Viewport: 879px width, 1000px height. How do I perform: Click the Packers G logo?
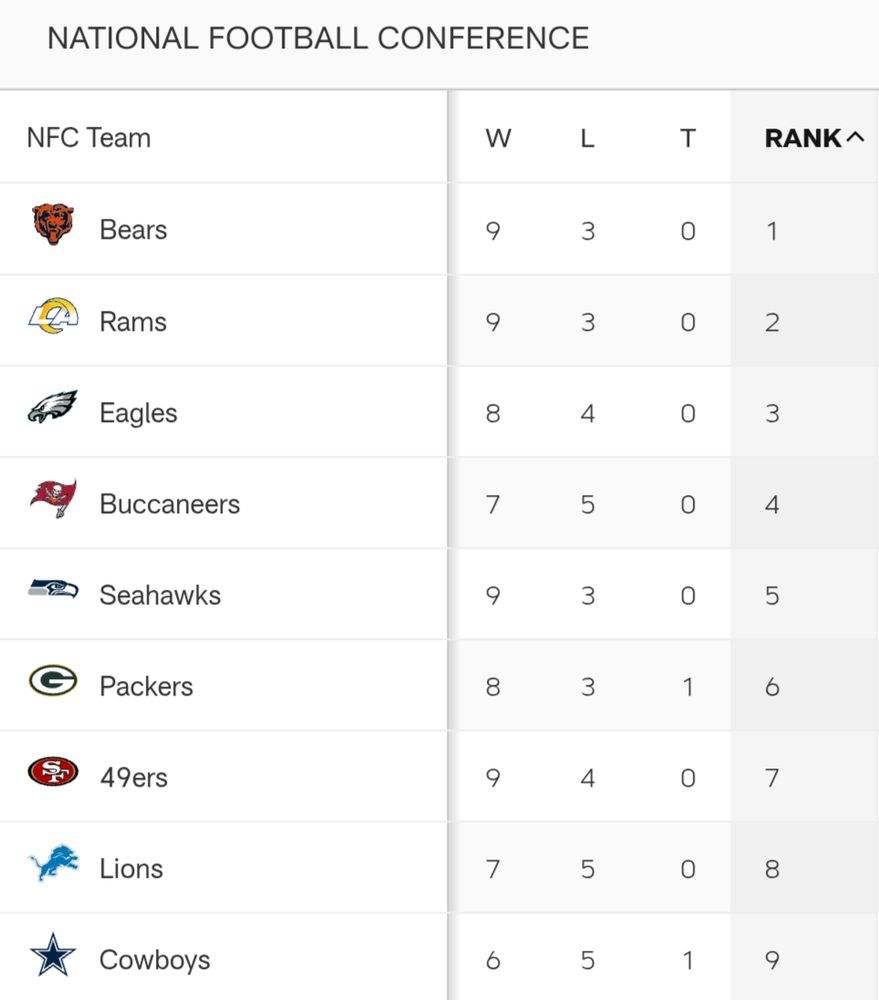(53, 680)
